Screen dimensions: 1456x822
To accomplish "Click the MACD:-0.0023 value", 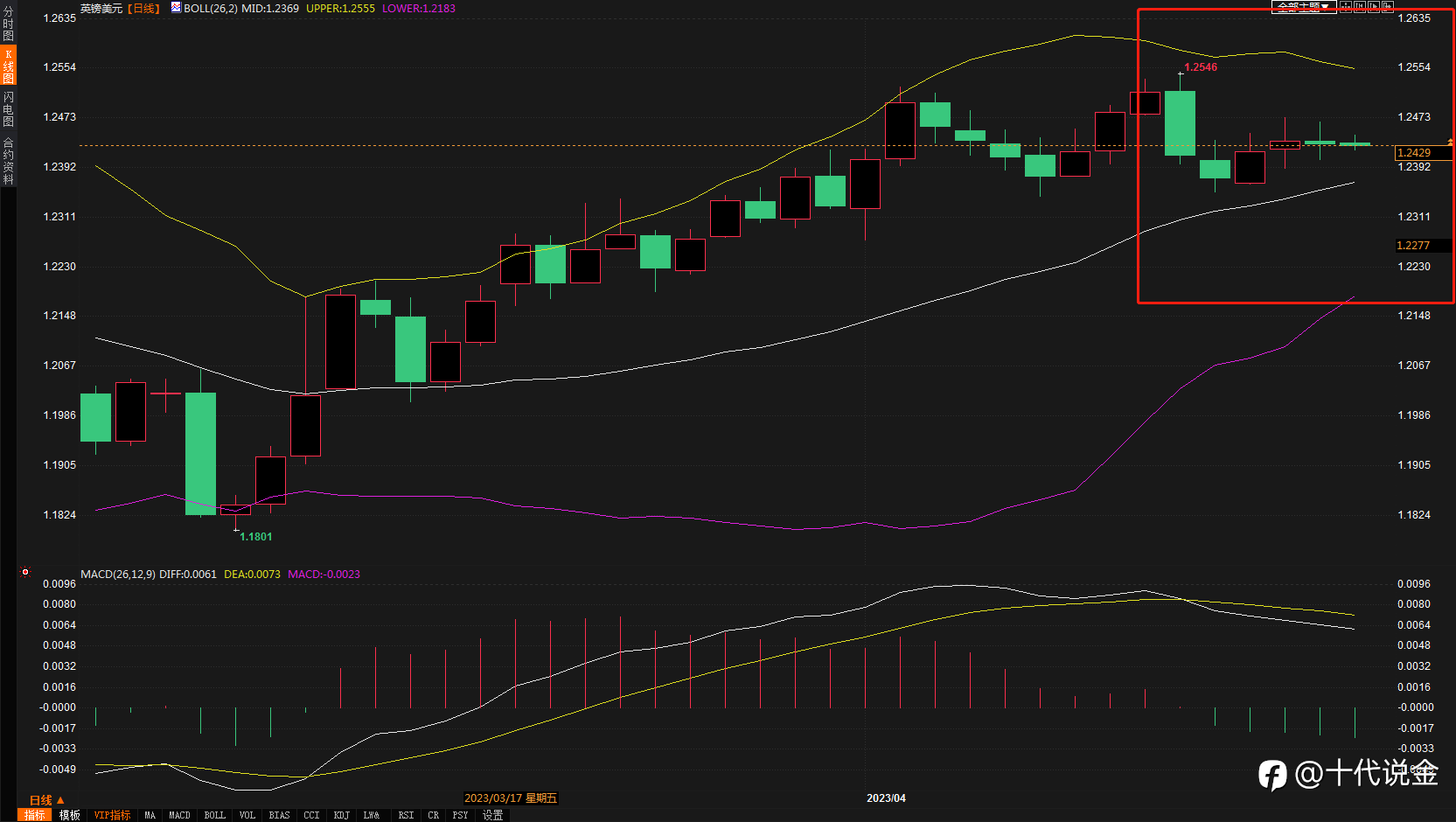I will click(324, 575).
